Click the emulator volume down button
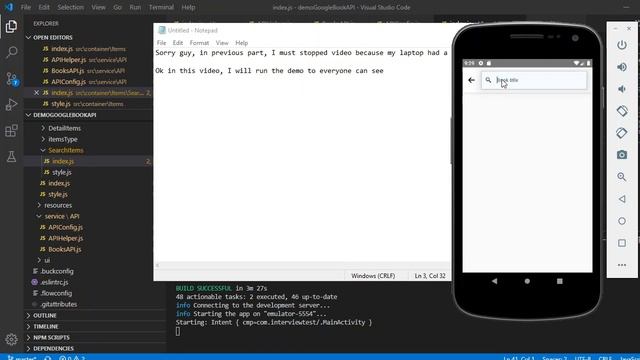The width and height of the screenshot is (640, 360). [x=622, y=89]
